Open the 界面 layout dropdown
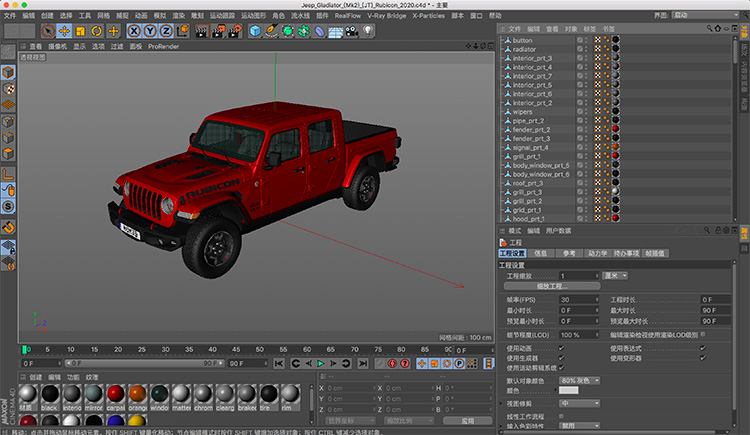This screenshot has width=750, height=435. point(705,15)
